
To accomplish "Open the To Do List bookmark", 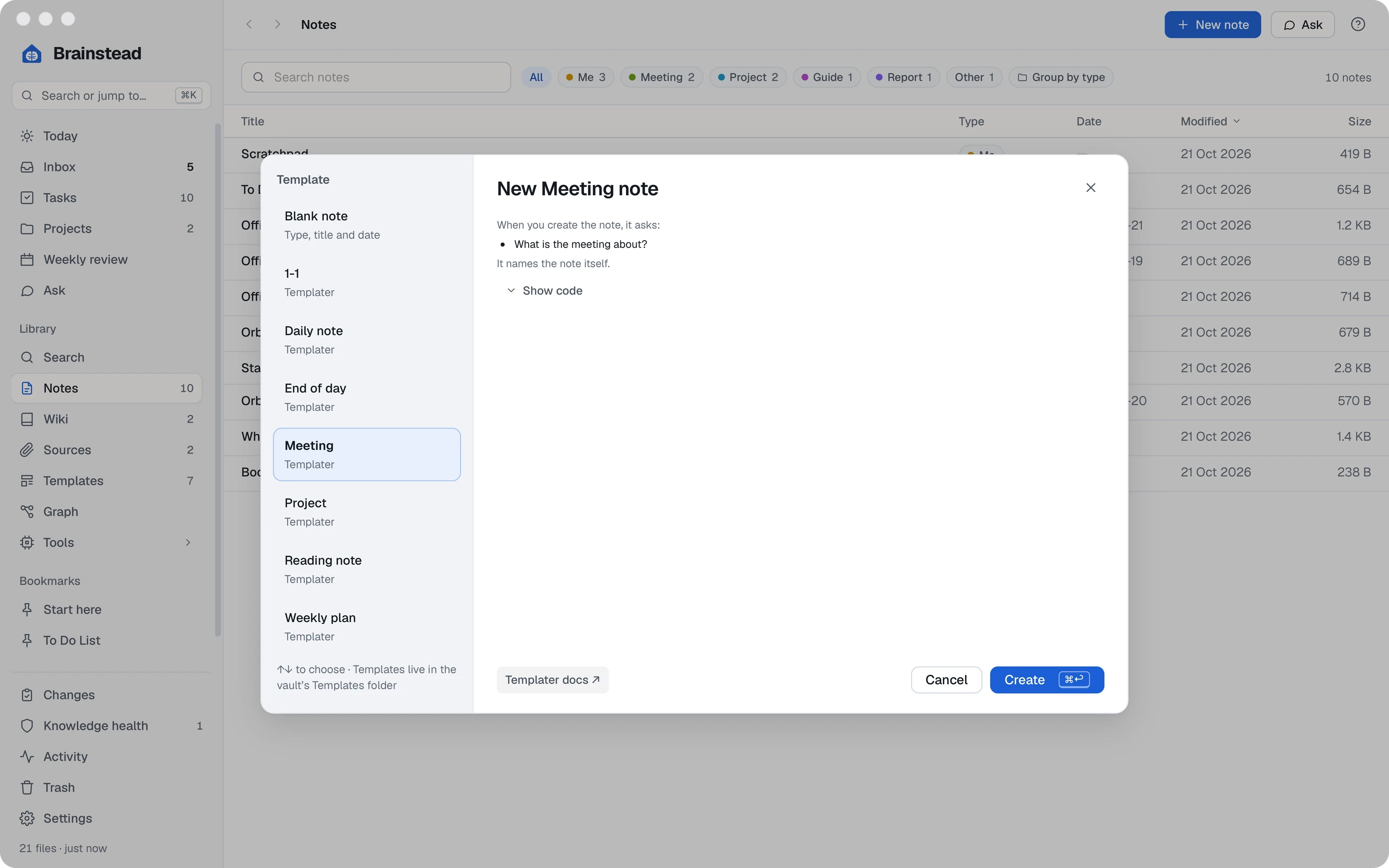I will [x=106, y=641].
